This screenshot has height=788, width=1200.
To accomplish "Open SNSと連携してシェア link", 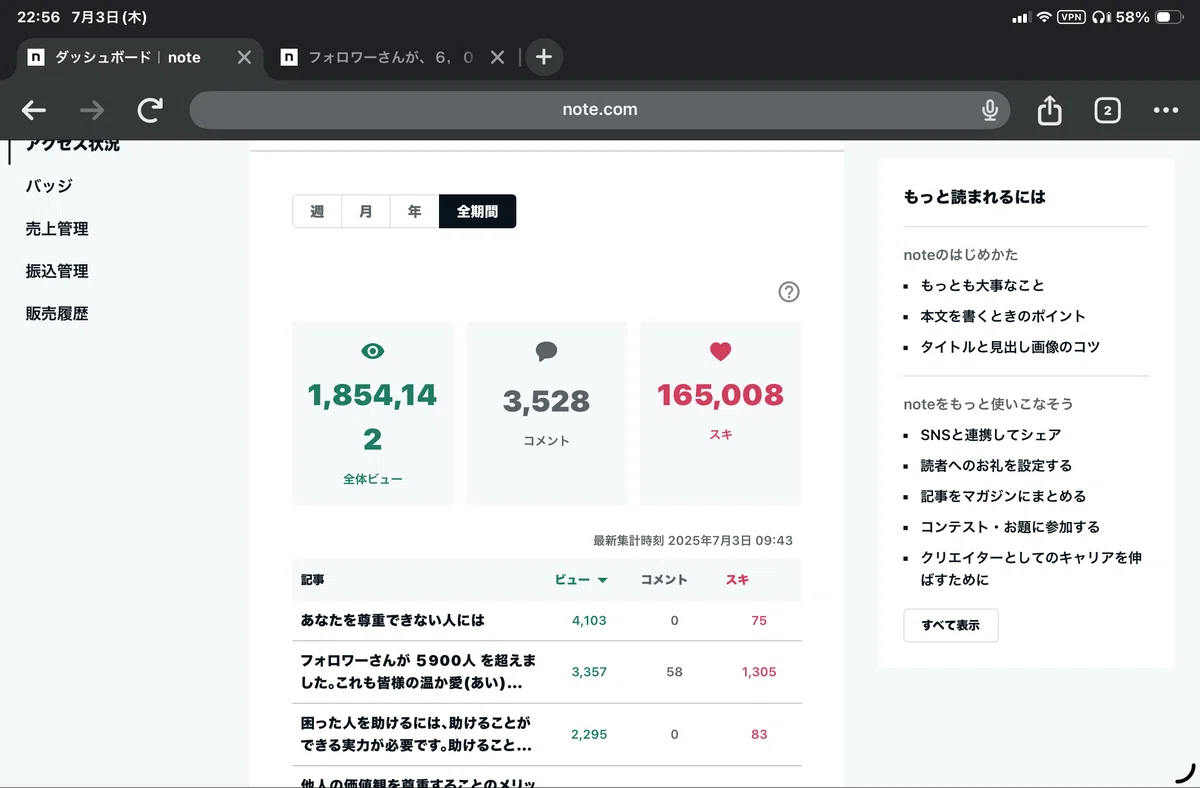I will (991, 435).
